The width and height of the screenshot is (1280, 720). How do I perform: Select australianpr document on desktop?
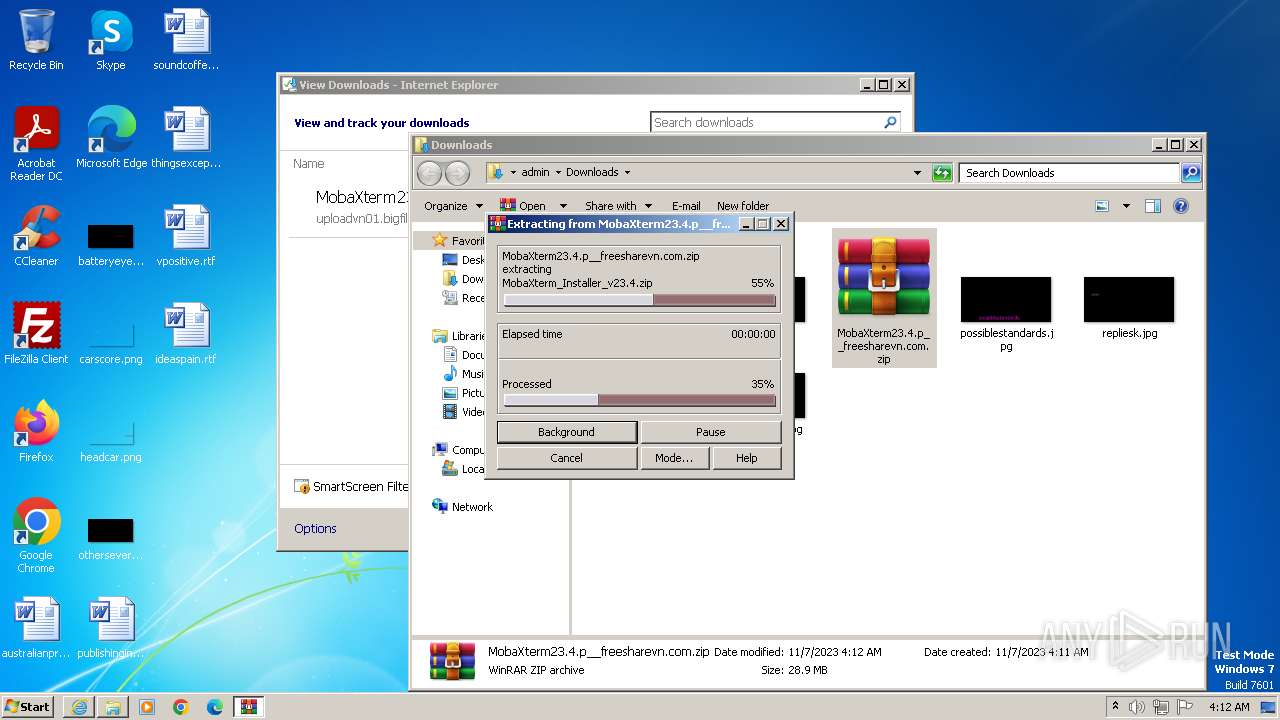point(36,628)
